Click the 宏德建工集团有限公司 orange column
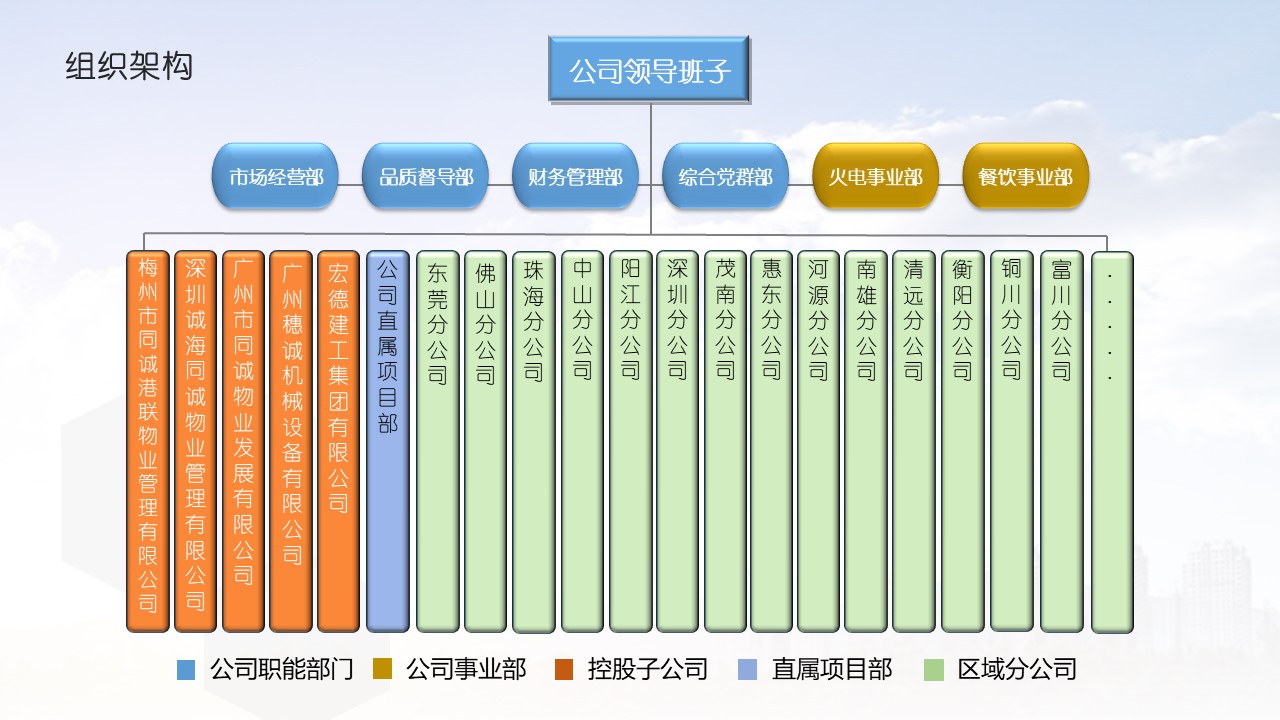 [338, 441]
